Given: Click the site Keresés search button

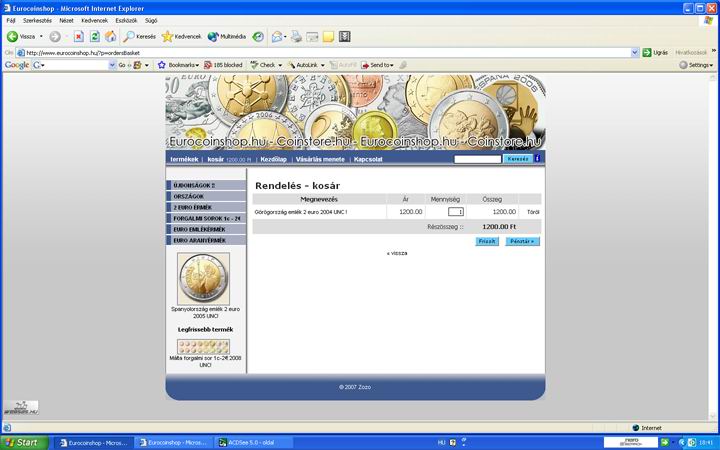Looking at the screenshot, I should tap(518, 158).
